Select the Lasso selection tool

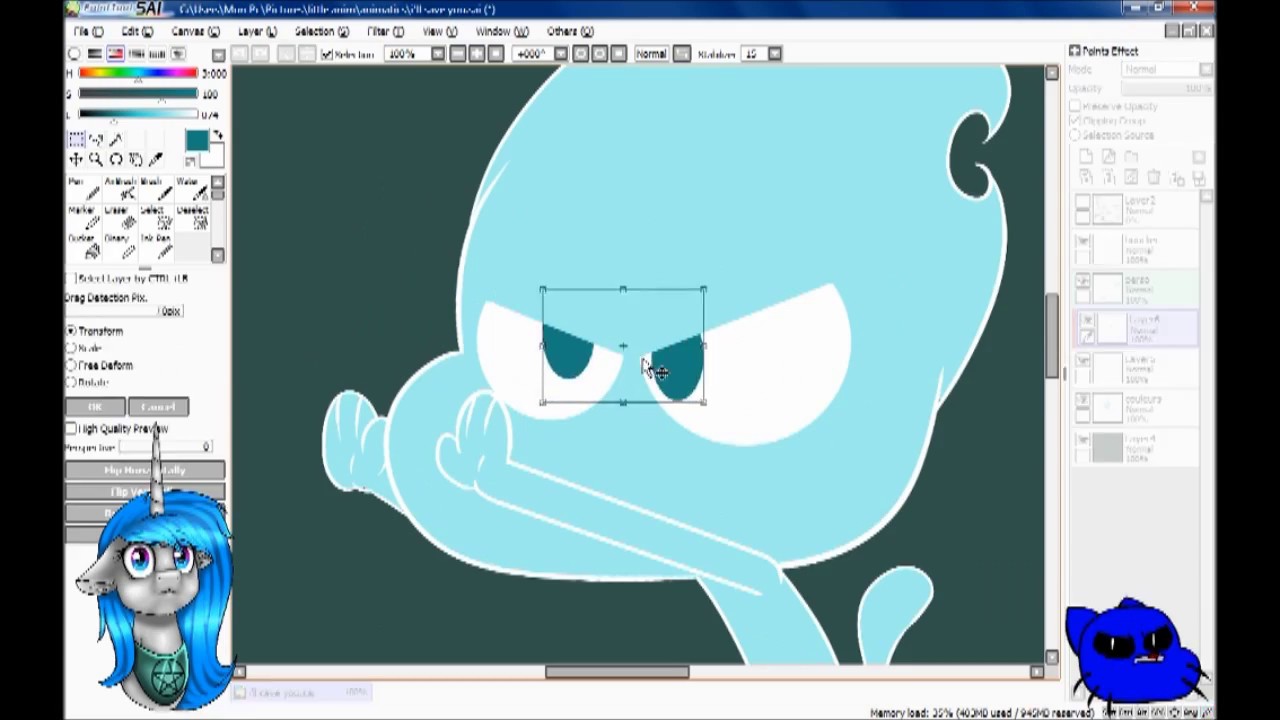tap(96, 140)
